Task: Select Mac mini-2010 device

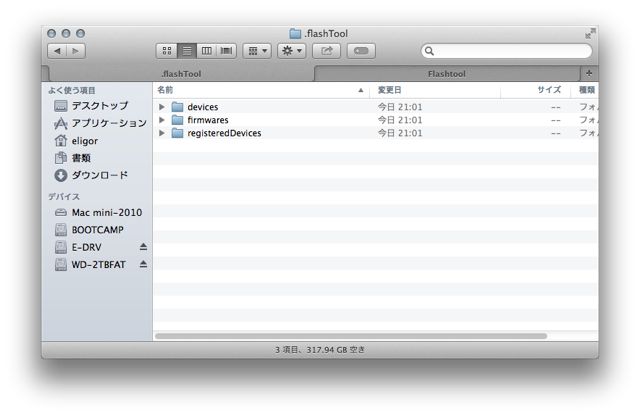Action: point(98,213)
